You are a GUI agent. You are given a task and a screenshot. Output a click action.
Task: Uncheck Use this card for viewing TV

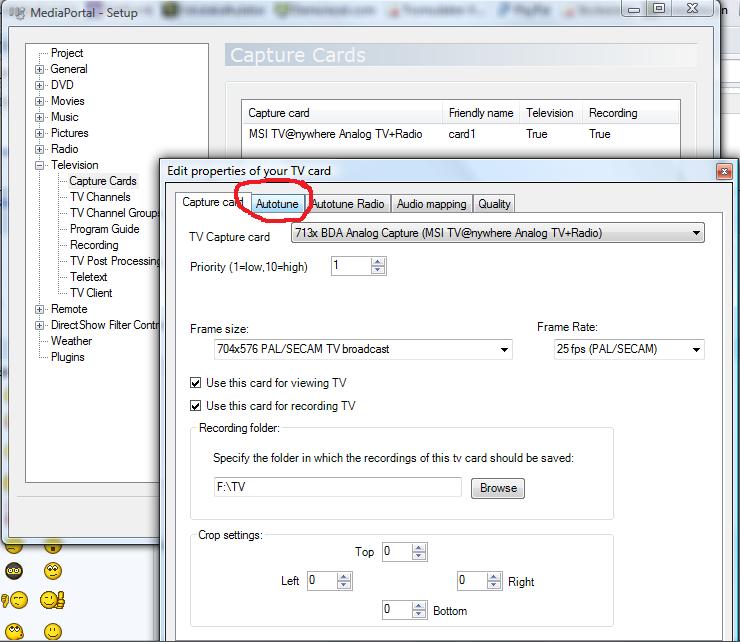point(196,383)
